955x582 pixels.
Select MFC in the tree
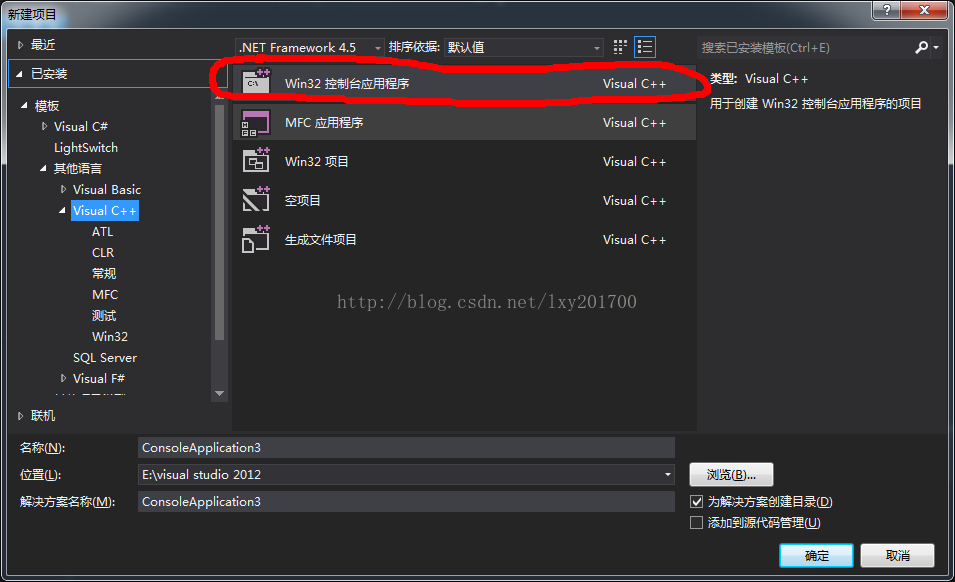pos(105,294)
